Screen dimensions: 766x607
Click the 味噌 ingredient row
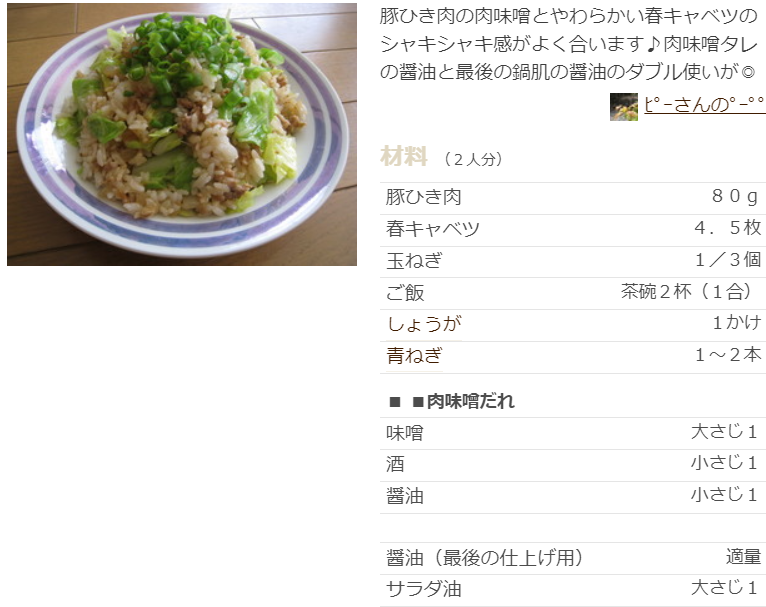573,433
